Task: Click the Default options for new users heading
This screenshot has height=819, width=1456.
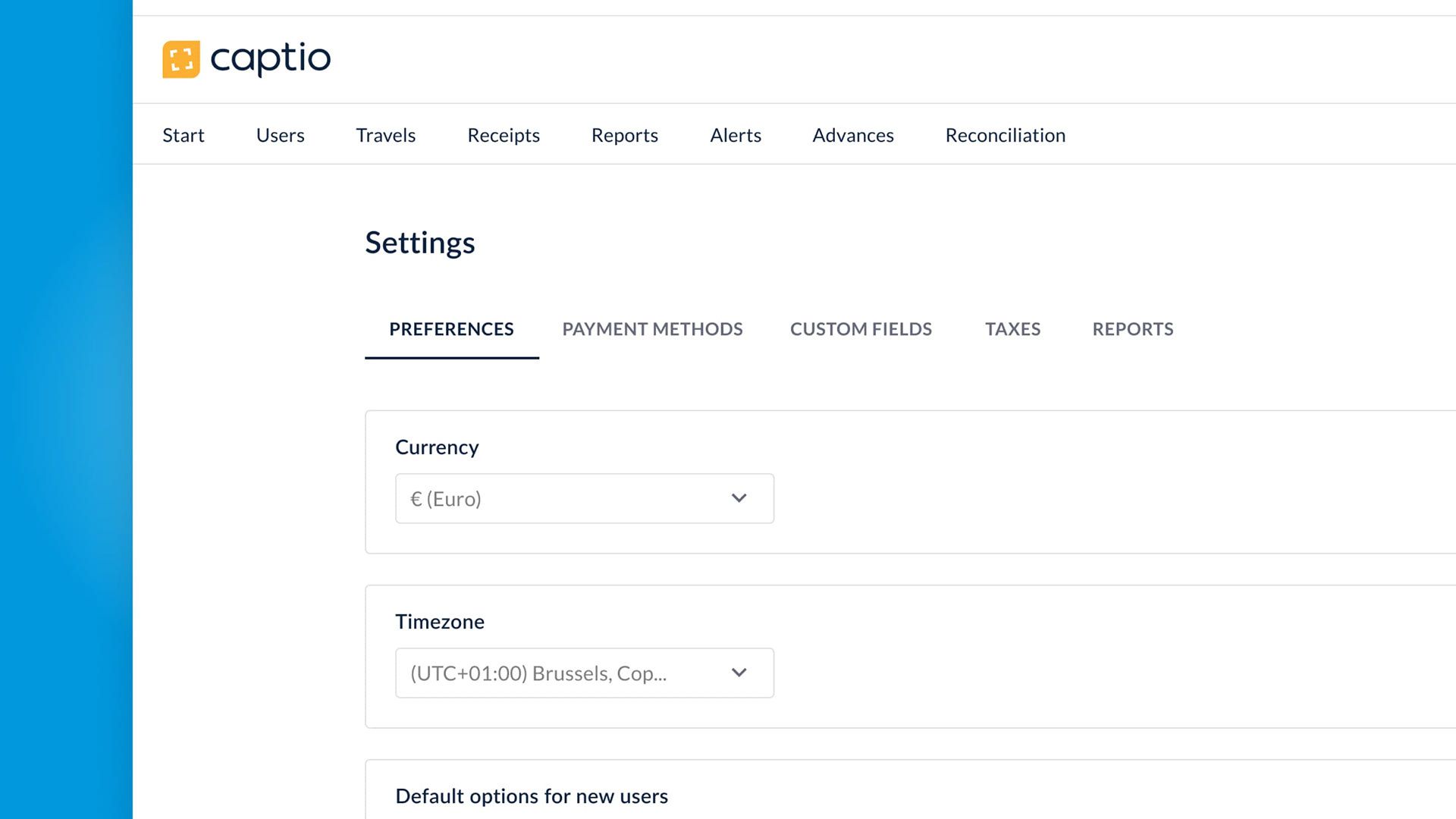Action: 532,796
